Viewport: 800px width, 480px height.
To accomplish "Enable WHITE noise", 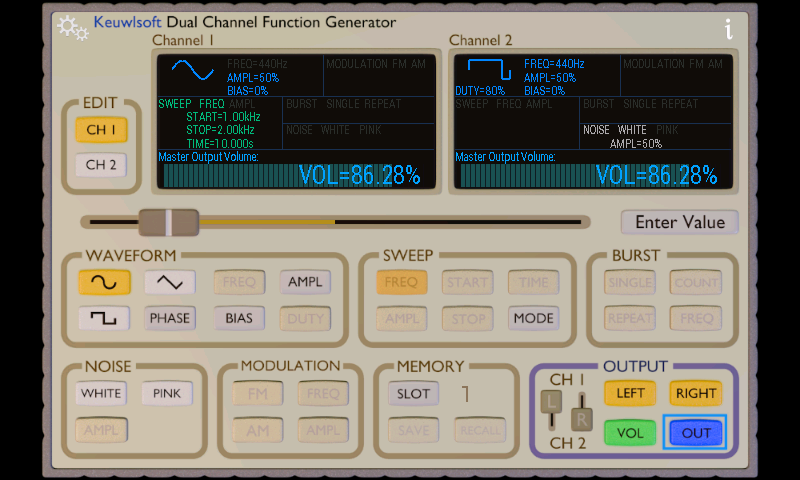I will coord(101,393).
